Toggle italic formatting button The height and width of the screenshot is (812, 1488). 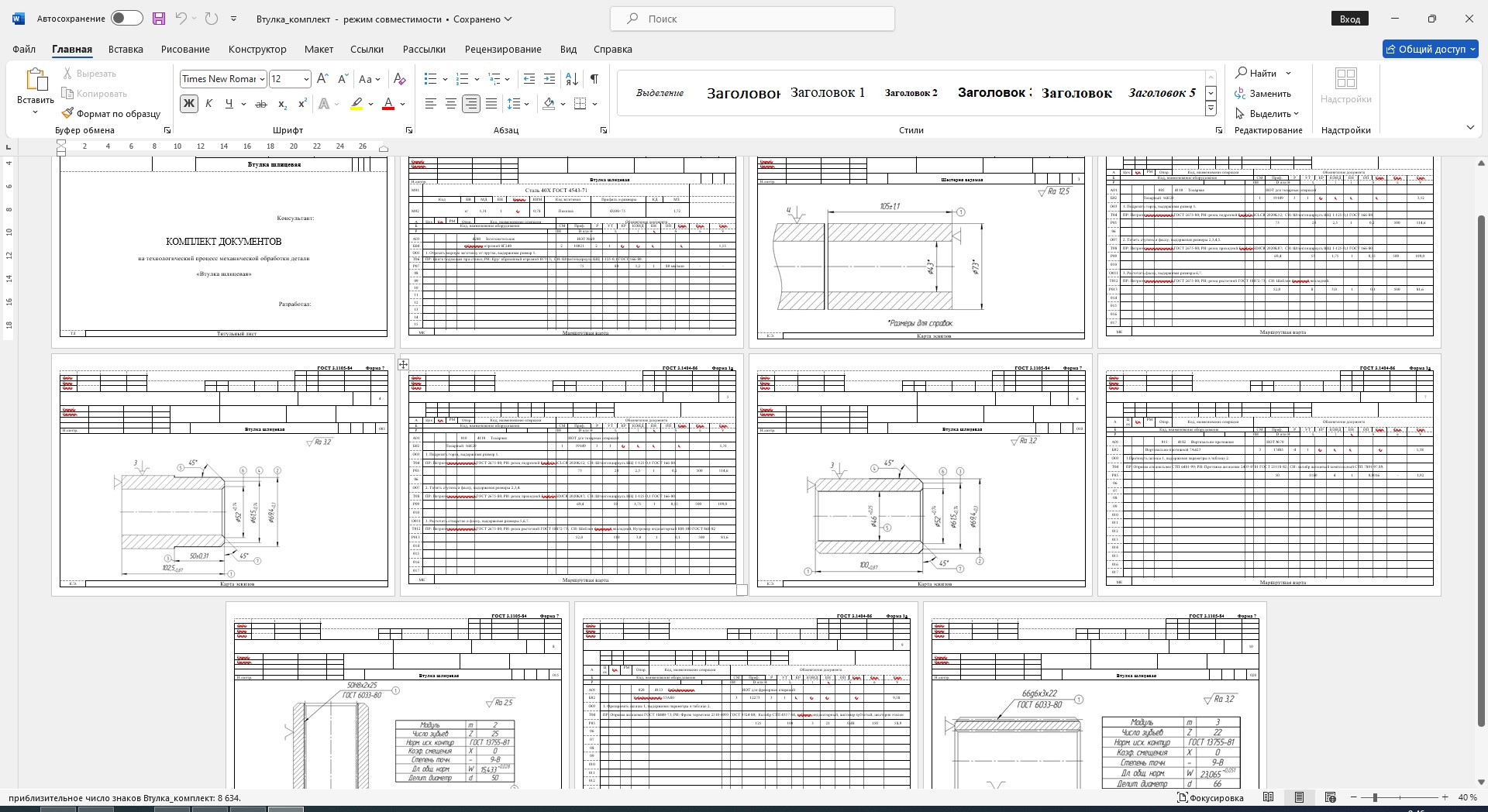click(x=208, y=104)
